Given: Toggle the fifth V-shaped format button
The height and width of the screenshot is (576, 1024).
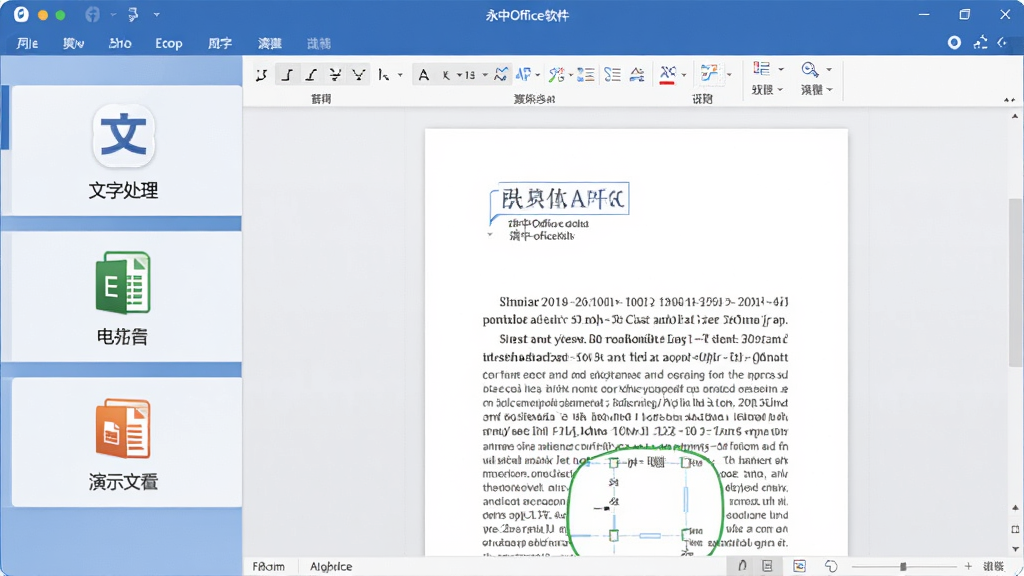Looking at the screenshot, I should point(359,75).
